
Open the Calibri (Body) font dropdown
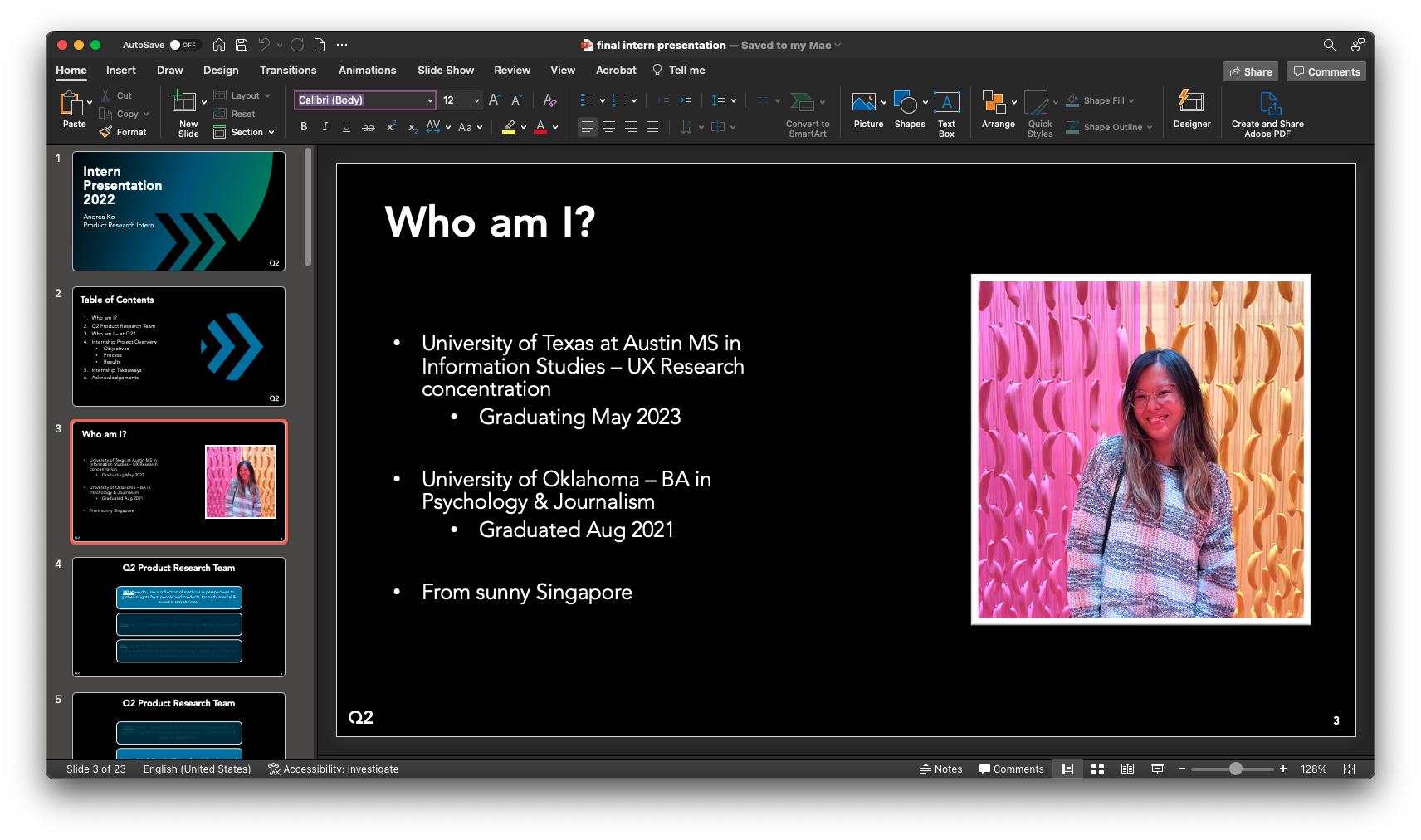coord(430,100)
